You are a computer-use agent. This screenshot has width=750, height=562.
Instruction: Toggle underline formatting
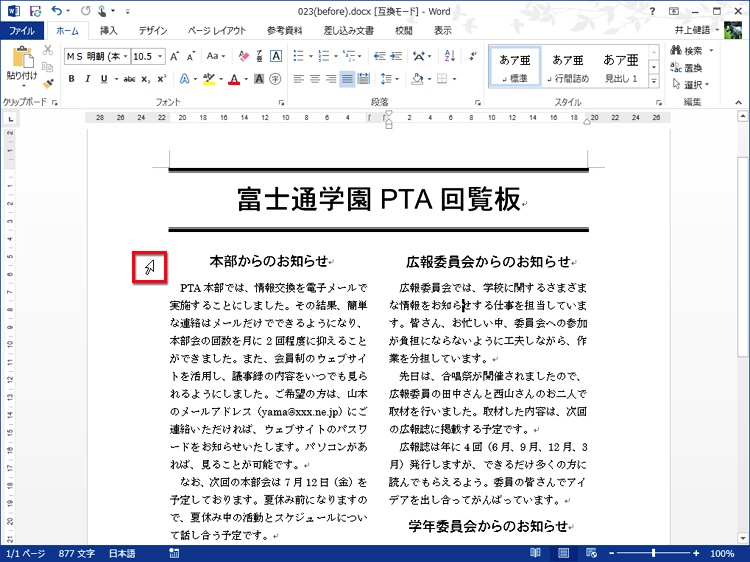point(104,79)
